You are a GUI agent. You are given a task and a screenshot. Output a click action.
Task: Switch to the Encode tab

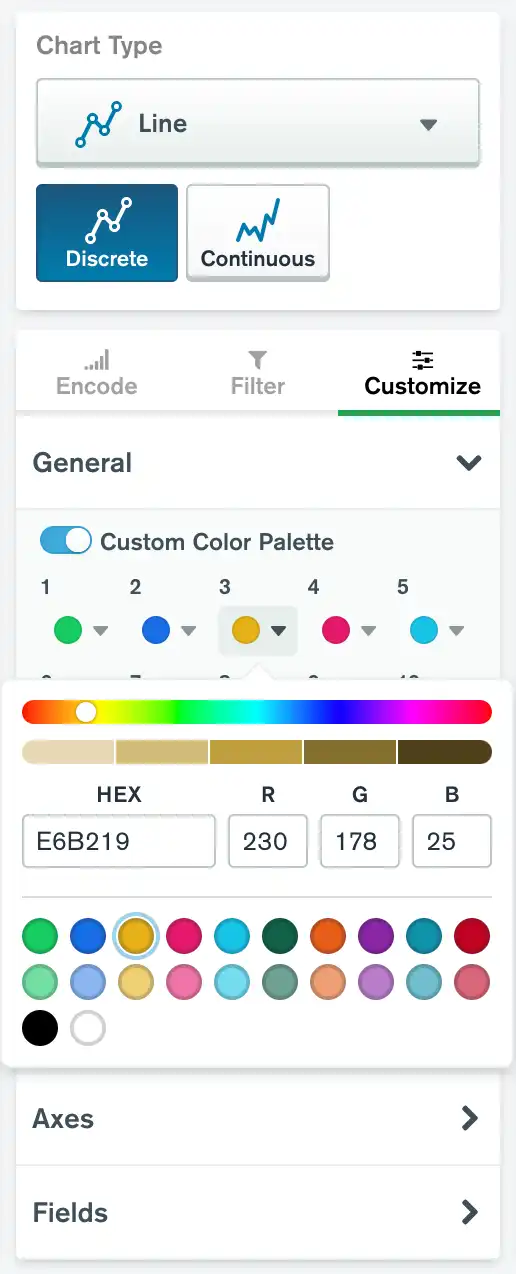[97, 373]
